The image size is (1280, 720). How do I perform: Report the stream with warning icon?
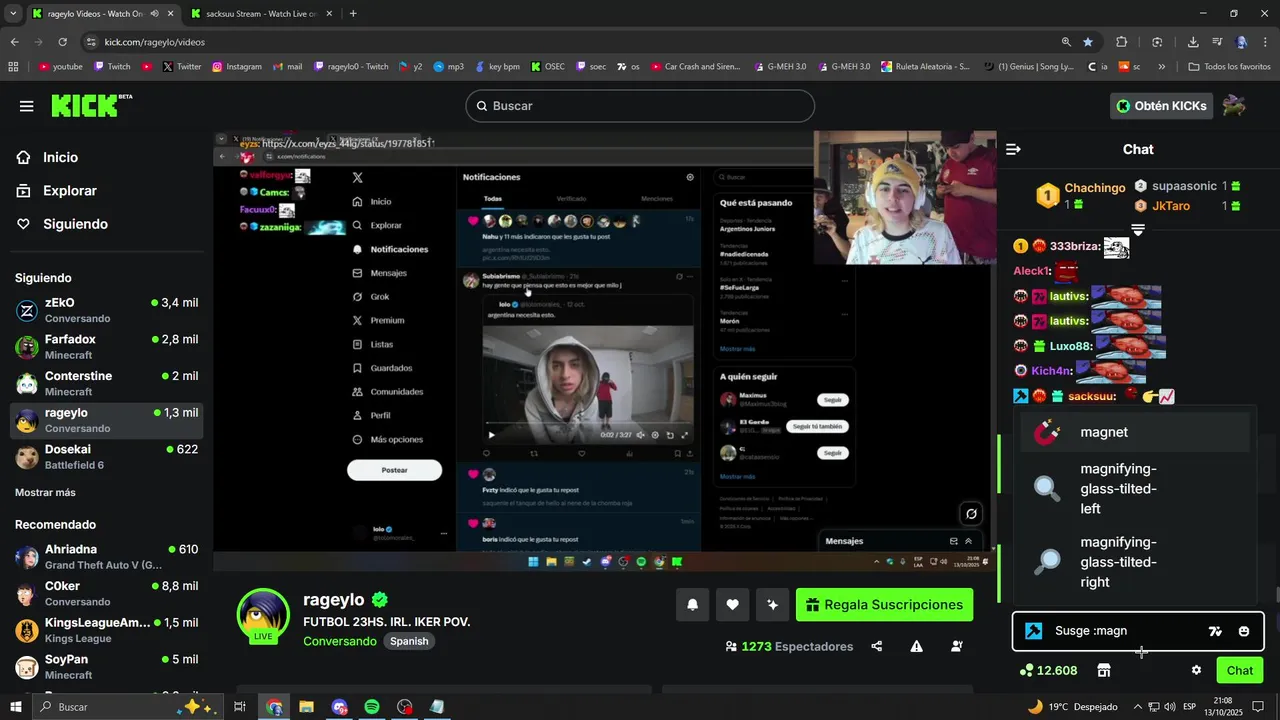coord(916,647)
